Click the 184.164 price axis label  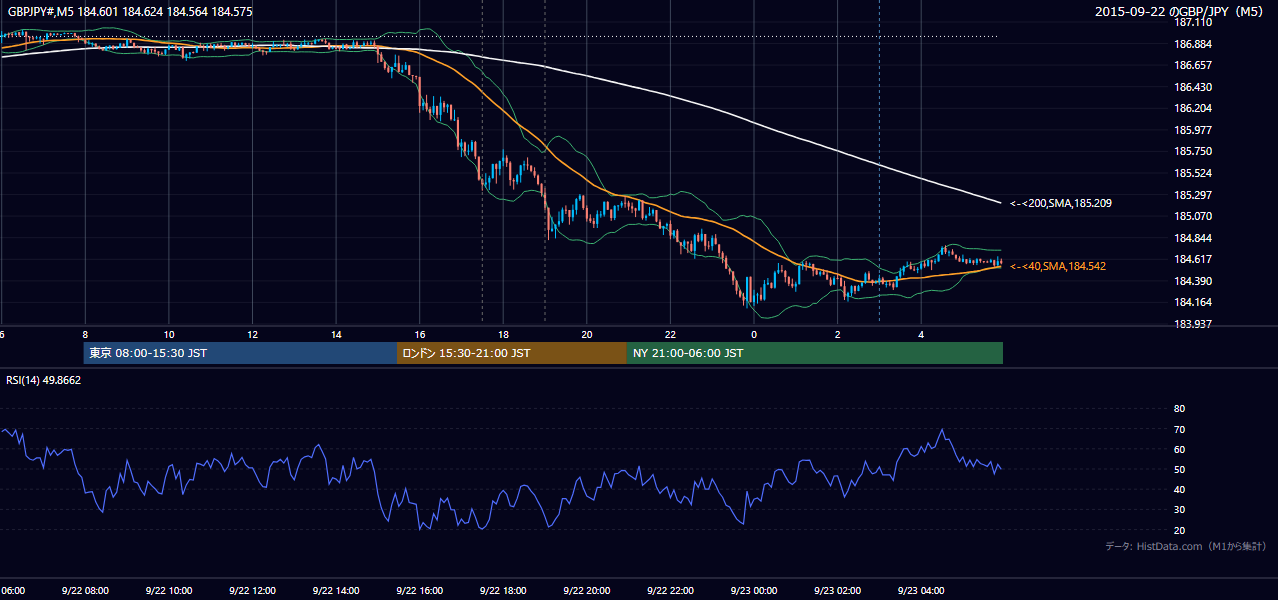(1192, 302)
